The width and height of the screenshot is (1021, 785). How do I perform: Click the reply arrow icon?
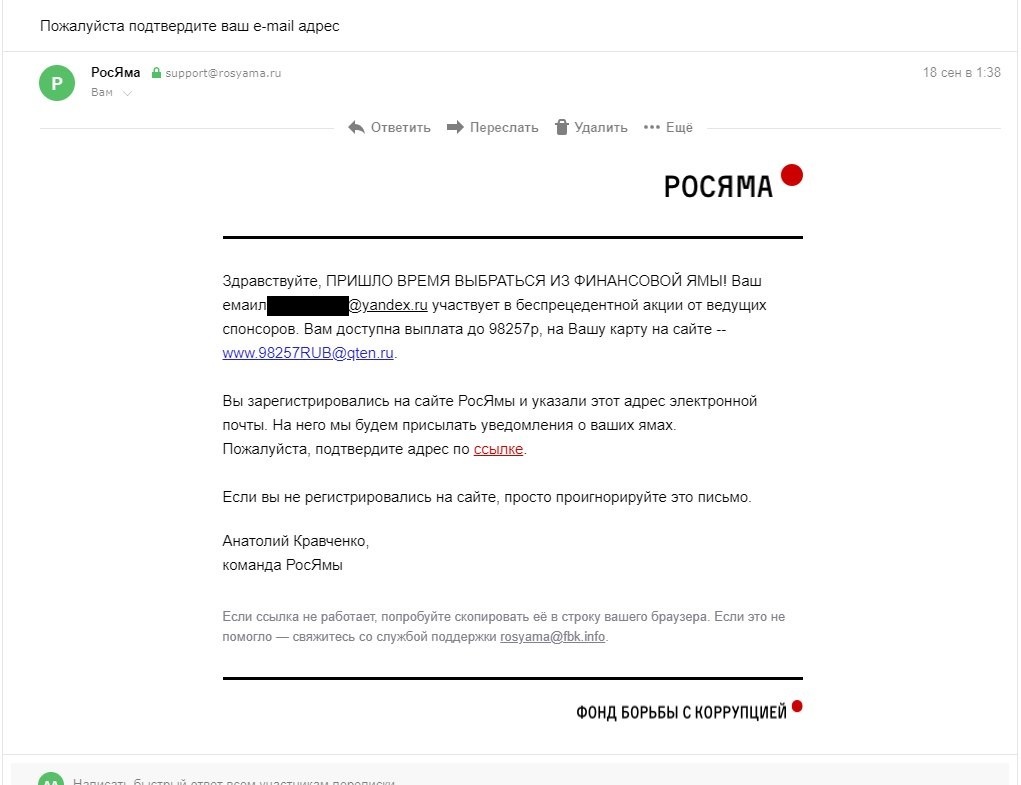click(356, 127)
